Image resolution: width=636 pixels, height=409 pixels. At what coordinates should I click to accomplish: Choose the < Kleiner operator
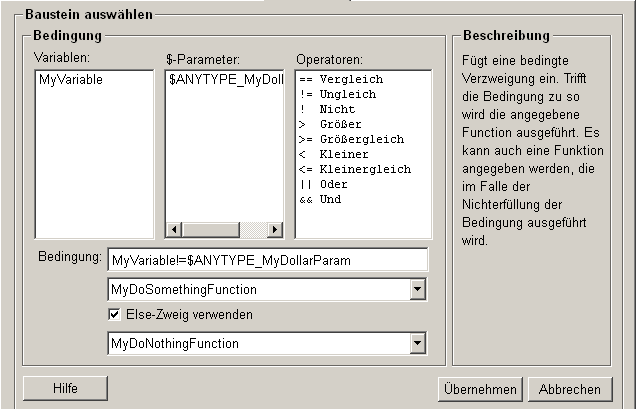point(333,154)
